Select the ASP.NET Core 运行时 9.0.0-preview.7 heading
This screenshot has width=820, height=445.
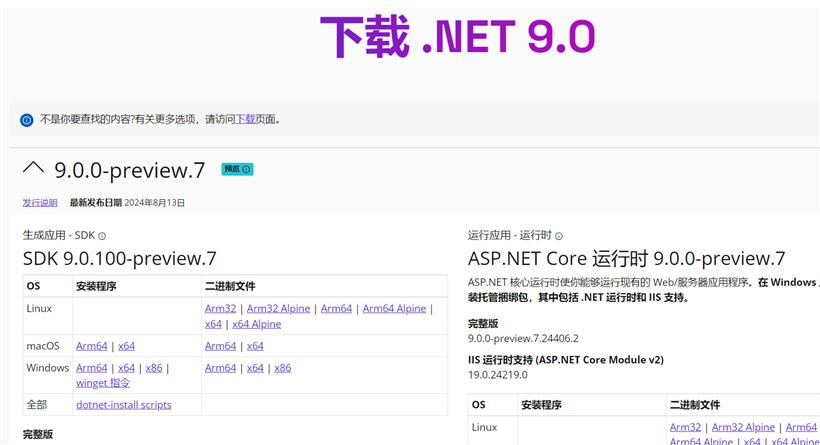(627, 258)
